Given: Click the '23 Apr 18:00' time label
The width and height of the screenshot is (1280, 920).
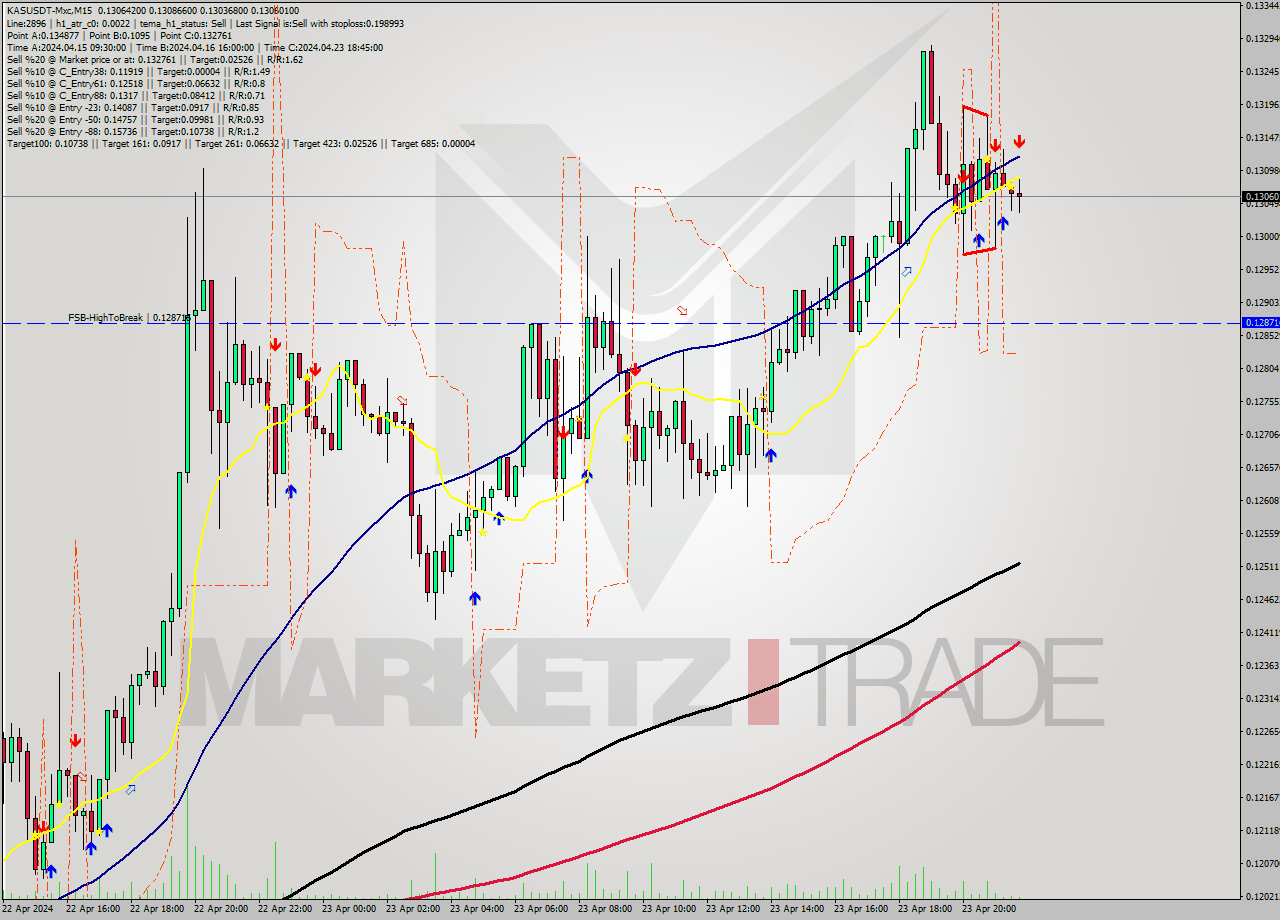Looking at the screenshot, I should point(925,909).
